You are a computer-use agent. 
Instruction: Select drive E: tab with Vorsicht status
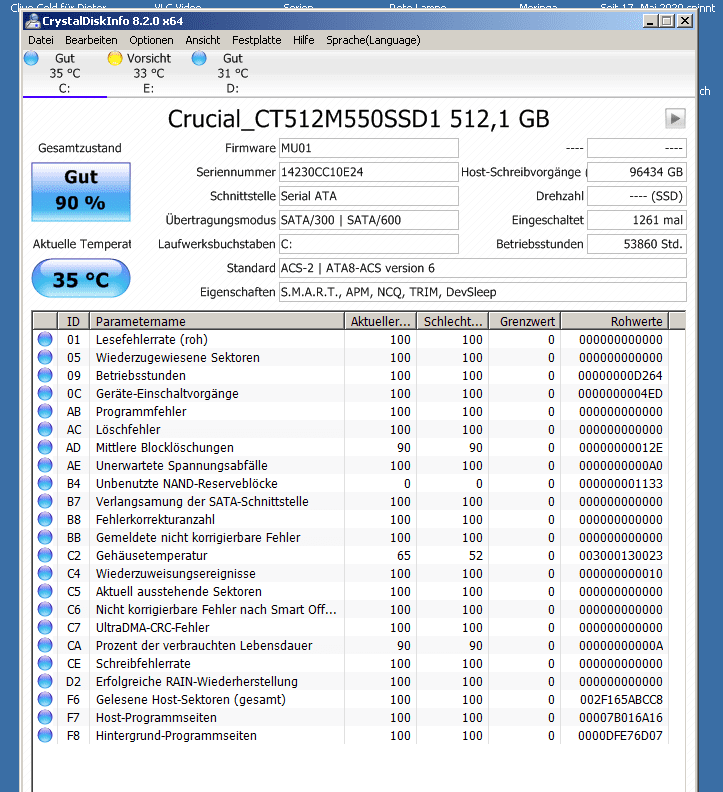[149, 73]
